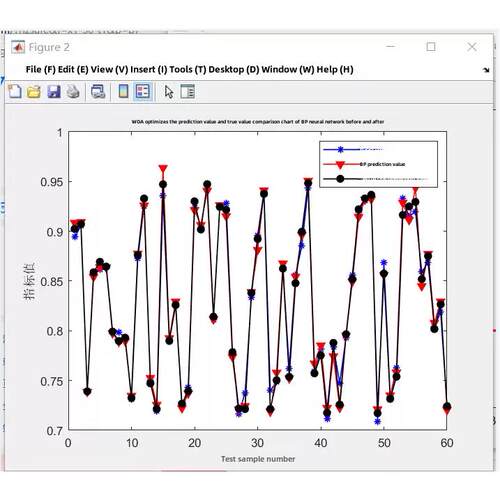Click the 0.85 y-axis tick label
This screenshot has width=500, height=500.
[51, 282]
